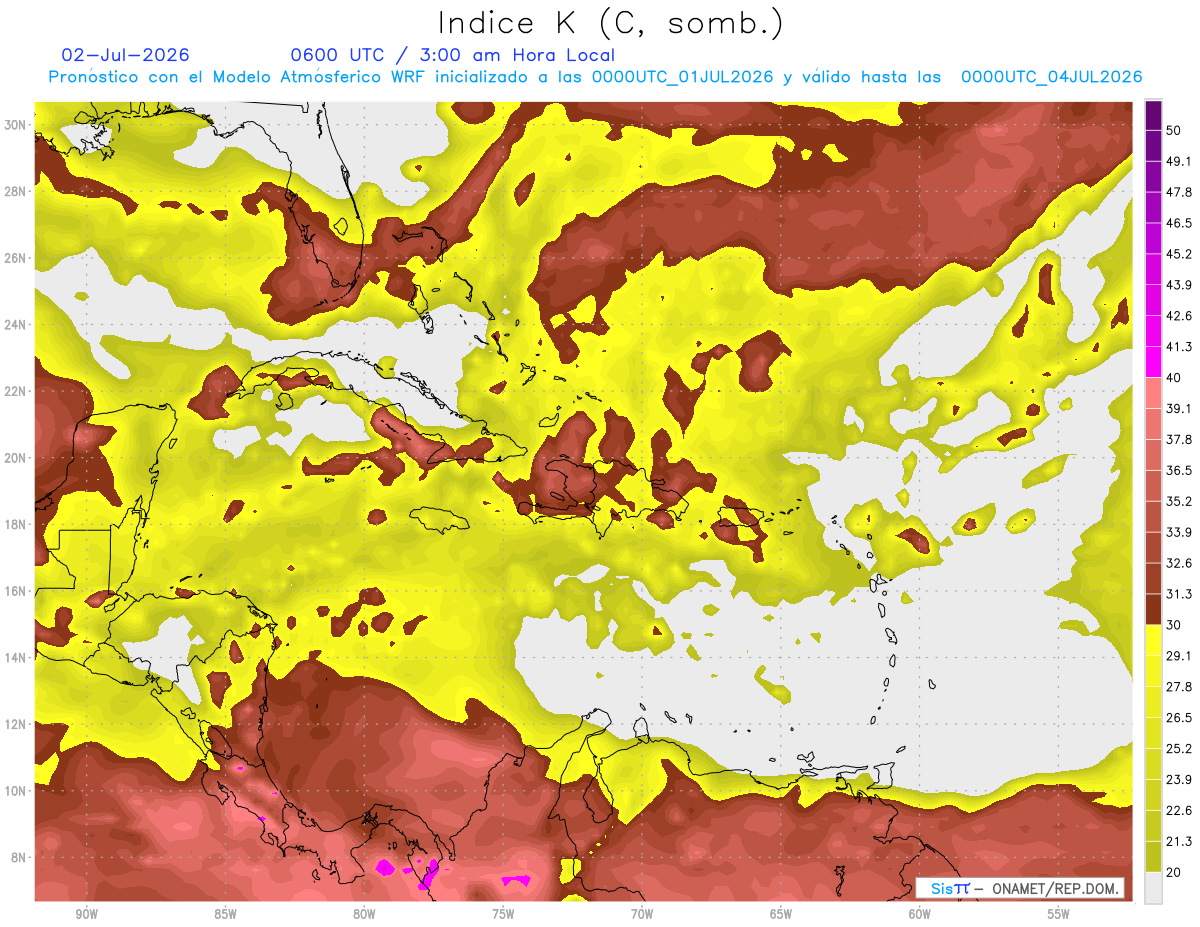The image size is (1200, 927).
Task: Click color scale value 42.6
Action: pos(1180,316)
